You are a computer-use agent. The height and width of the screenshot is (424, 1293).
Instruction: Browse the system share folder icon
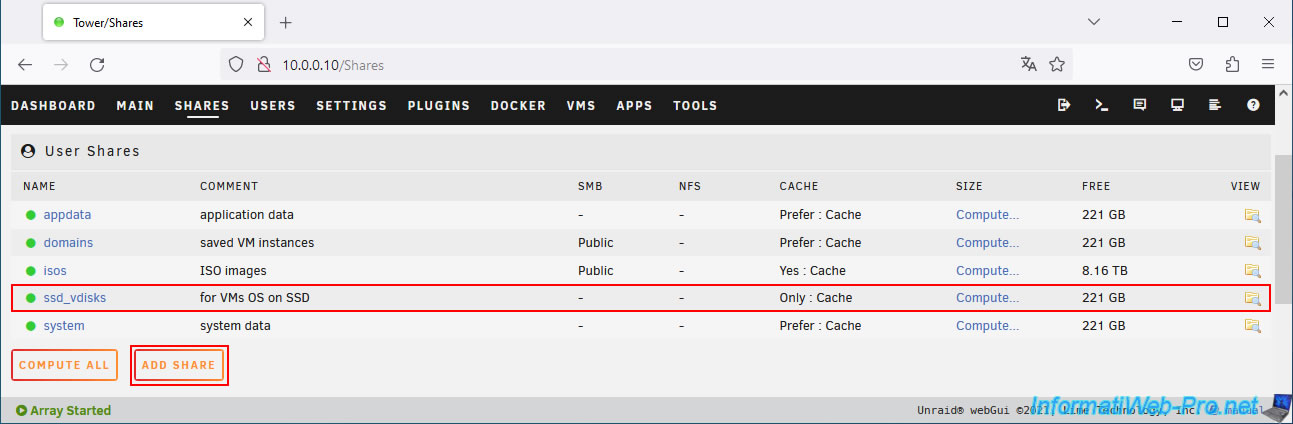pyautogui.click(x=1252, y=326)
